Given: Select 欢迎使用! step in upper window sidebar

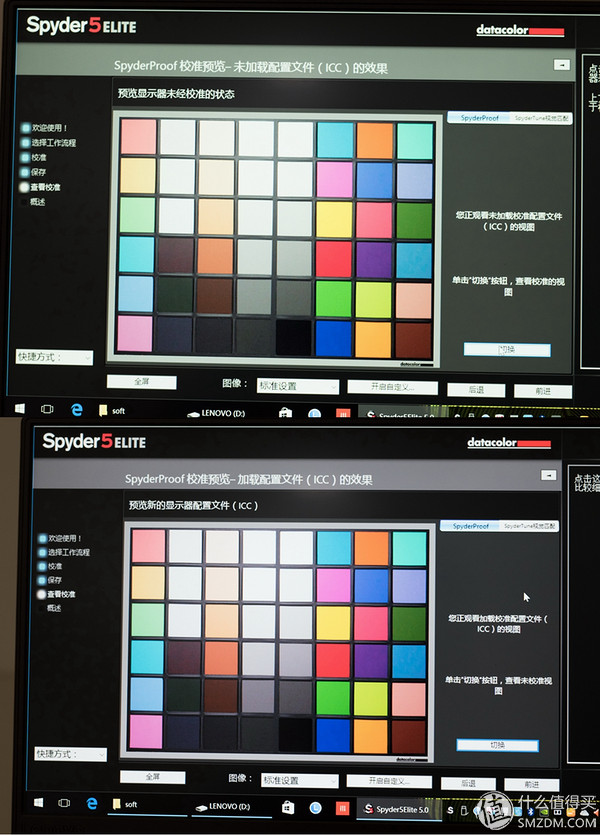Looking at the screenshot, I should click(44, 128).
